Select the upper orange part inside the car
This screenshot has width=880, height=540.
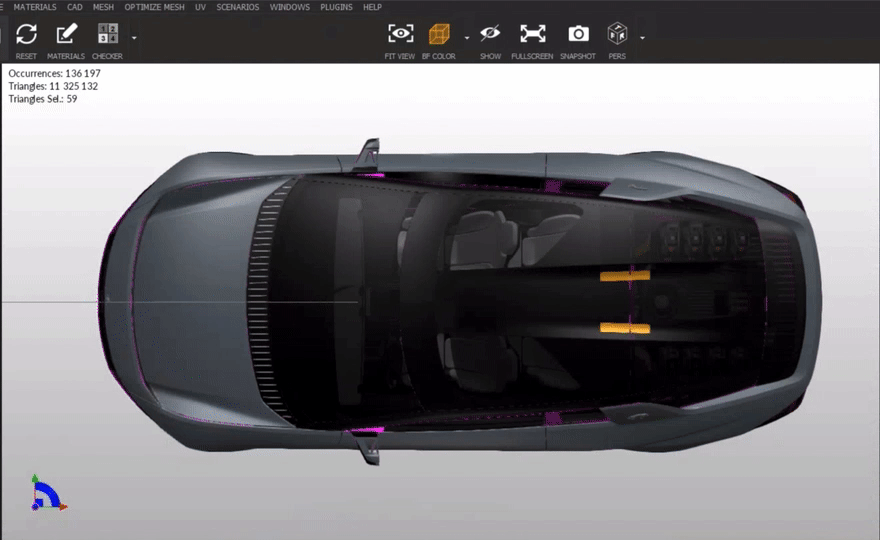pyautogui.click(x=625, y=275)
